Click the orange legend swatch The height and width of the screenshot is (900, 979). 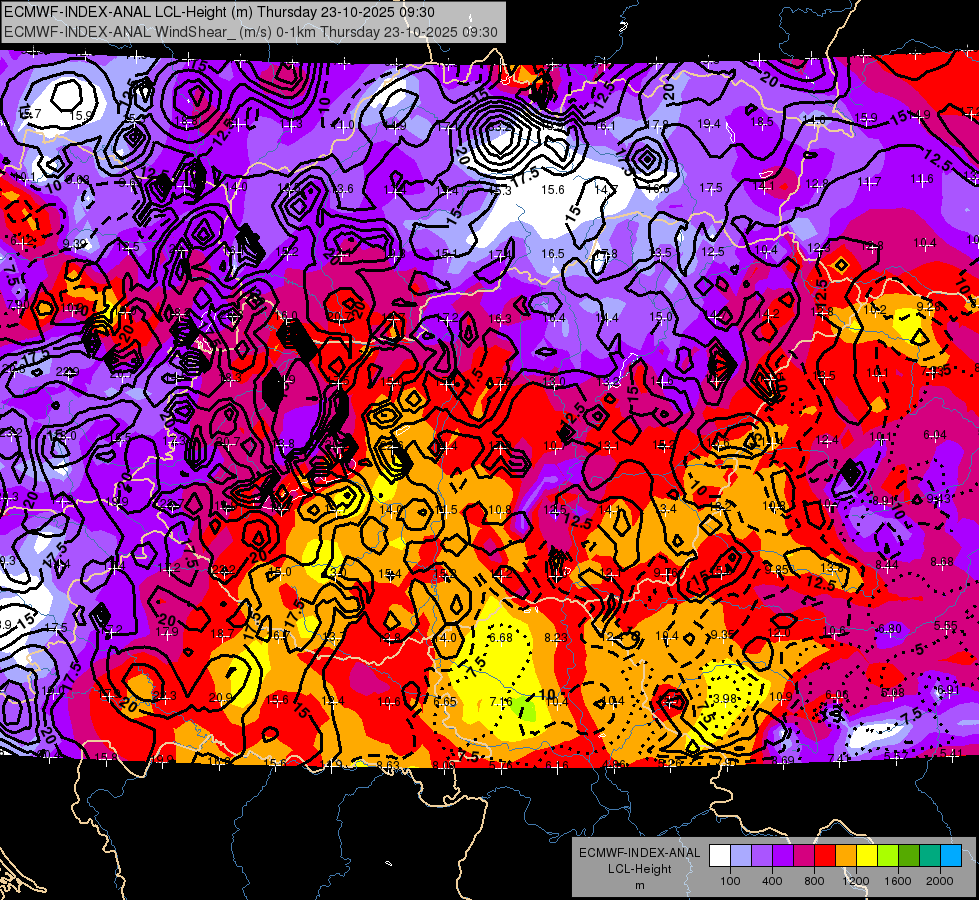[x=846, y=856]
